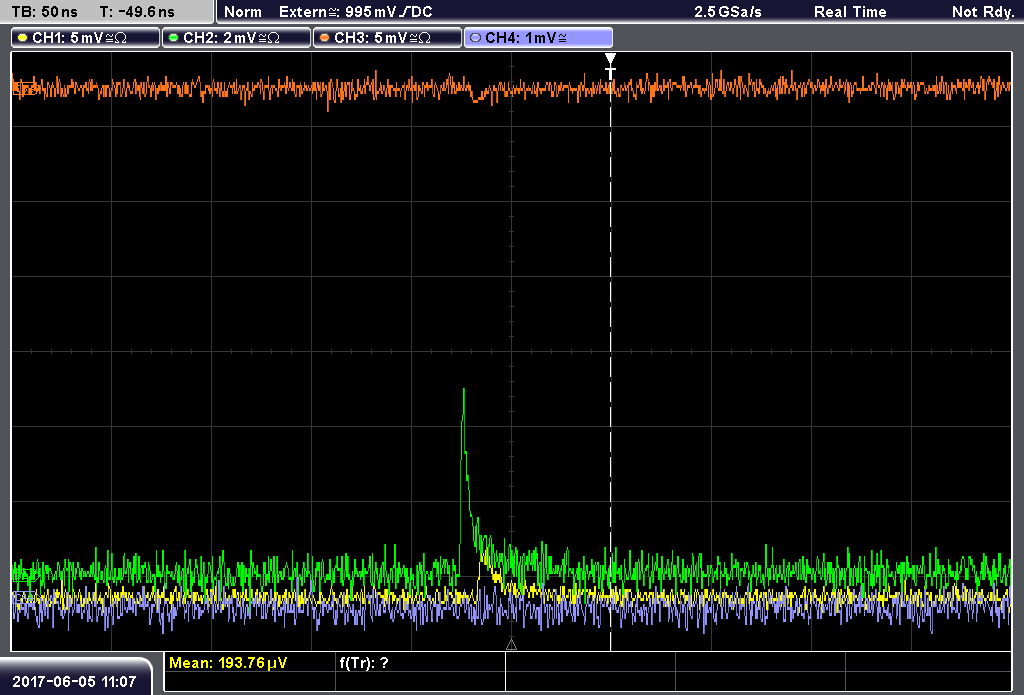The image size is (1024, 695).
Task: Select the CH1: 5 mV channel tab
Action: (x=86, y=38)
